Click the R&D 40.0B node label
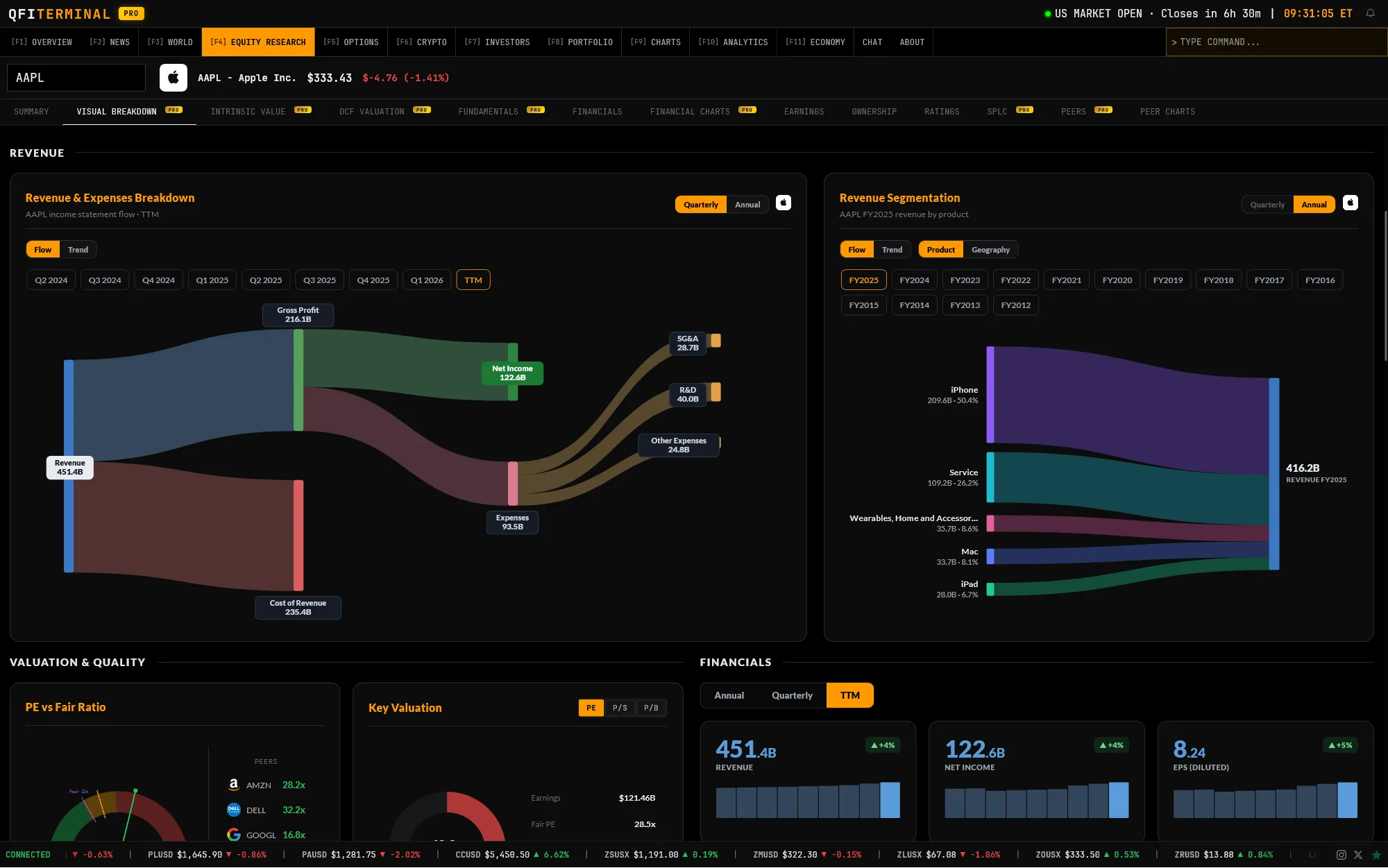The image size is (1388, 868). coord(688,395)
